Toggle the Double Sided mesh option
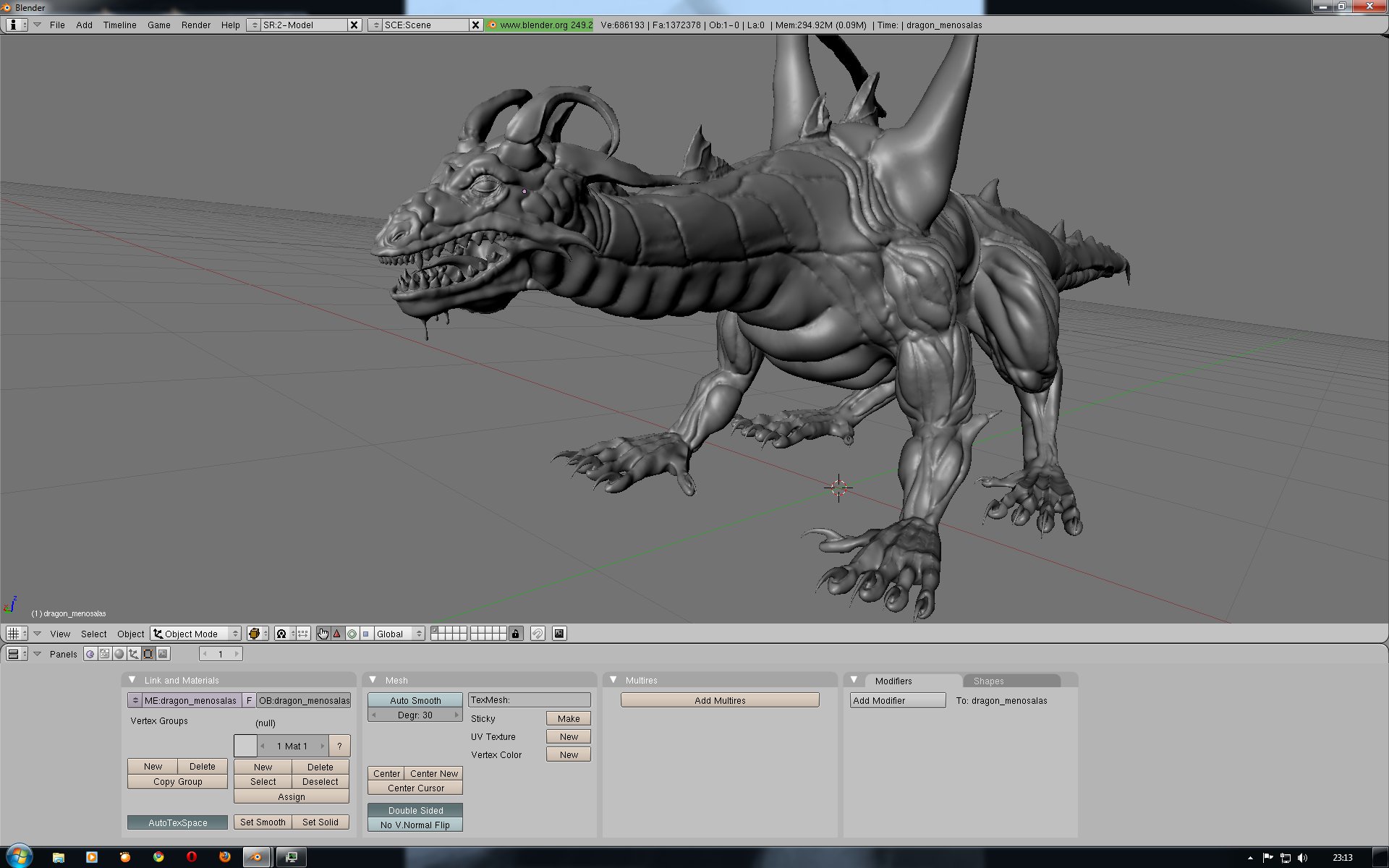 point(415,810)
